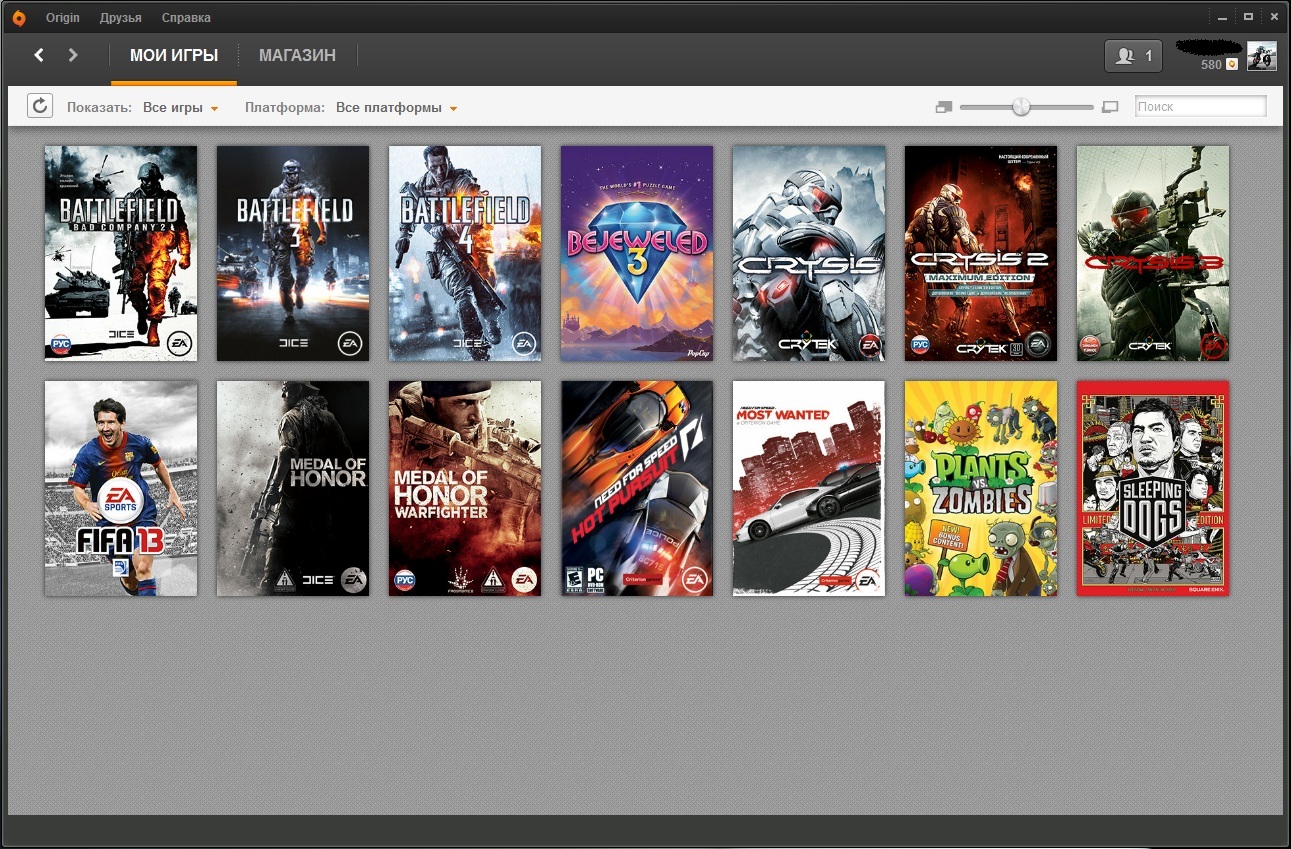Screen dimensions: 1291x849
Task: Select the Sleeping Dogs cover
Action: [1153, 488]
